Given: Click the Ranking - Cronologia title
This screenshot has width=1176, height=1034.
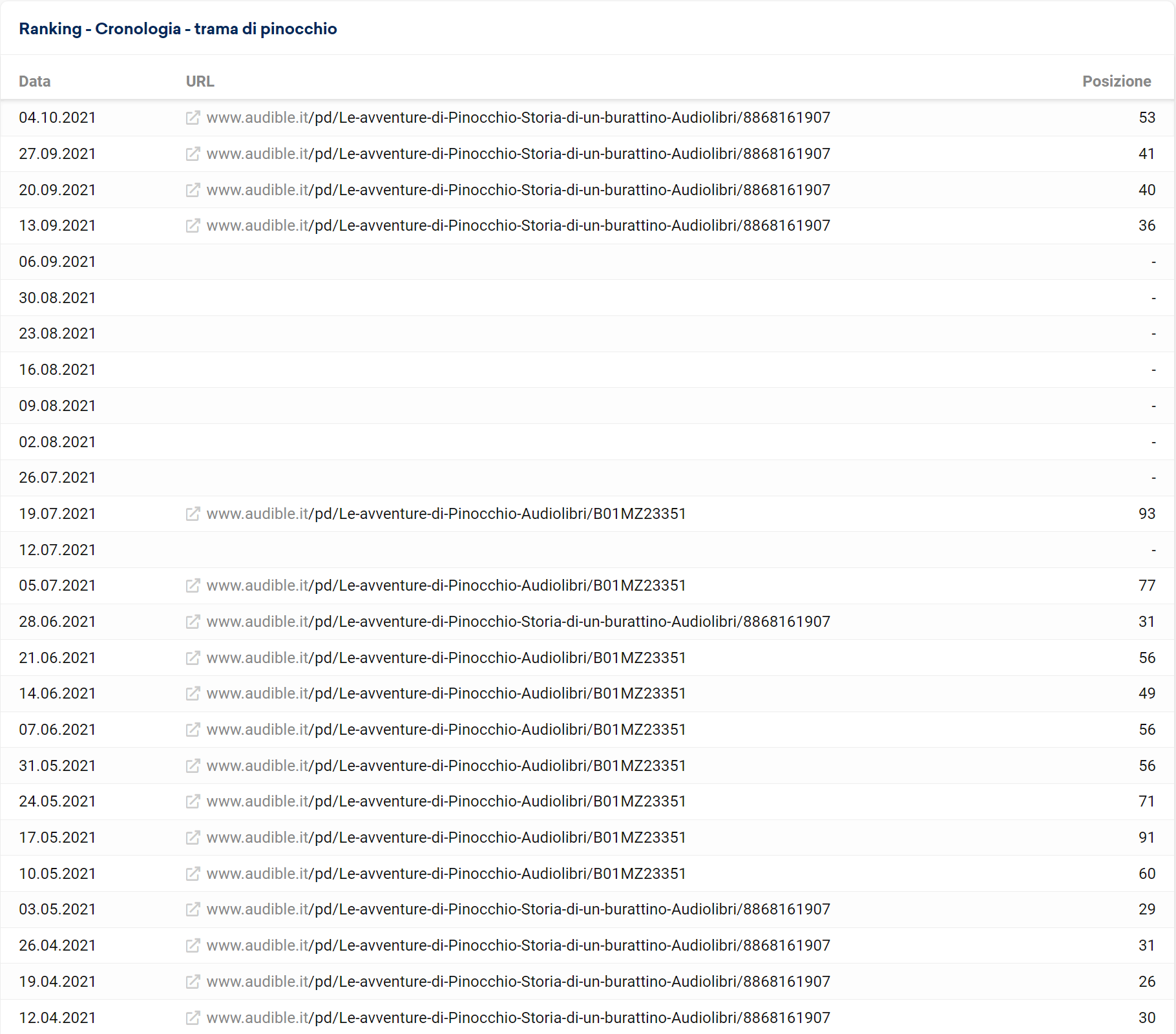Looking at the screenshot, I should (x=178, y=29).
